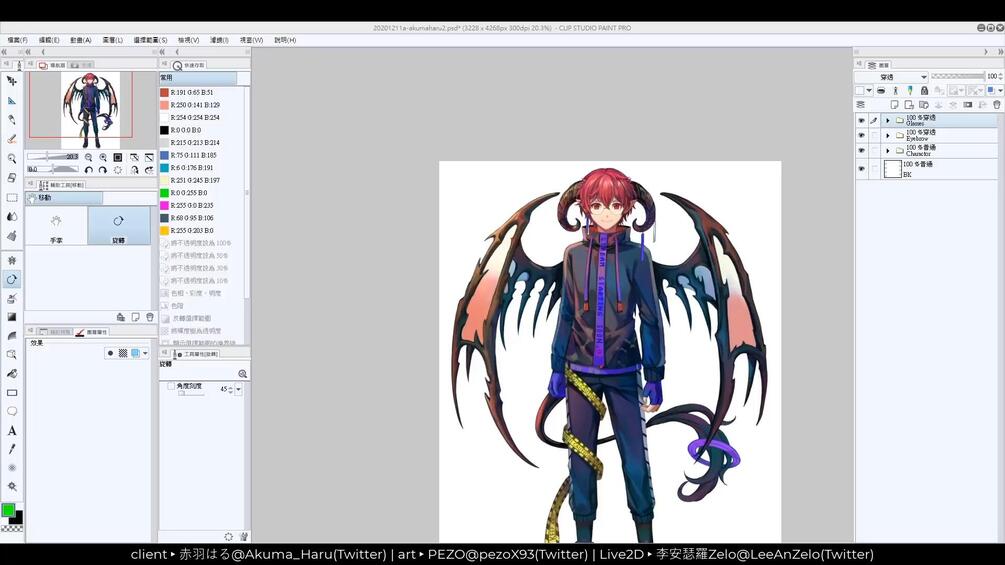1005x565 pixels.
Task: Click layer opacity slider in Layer panel
Action: pyautogui.click(x=958, y=76)
